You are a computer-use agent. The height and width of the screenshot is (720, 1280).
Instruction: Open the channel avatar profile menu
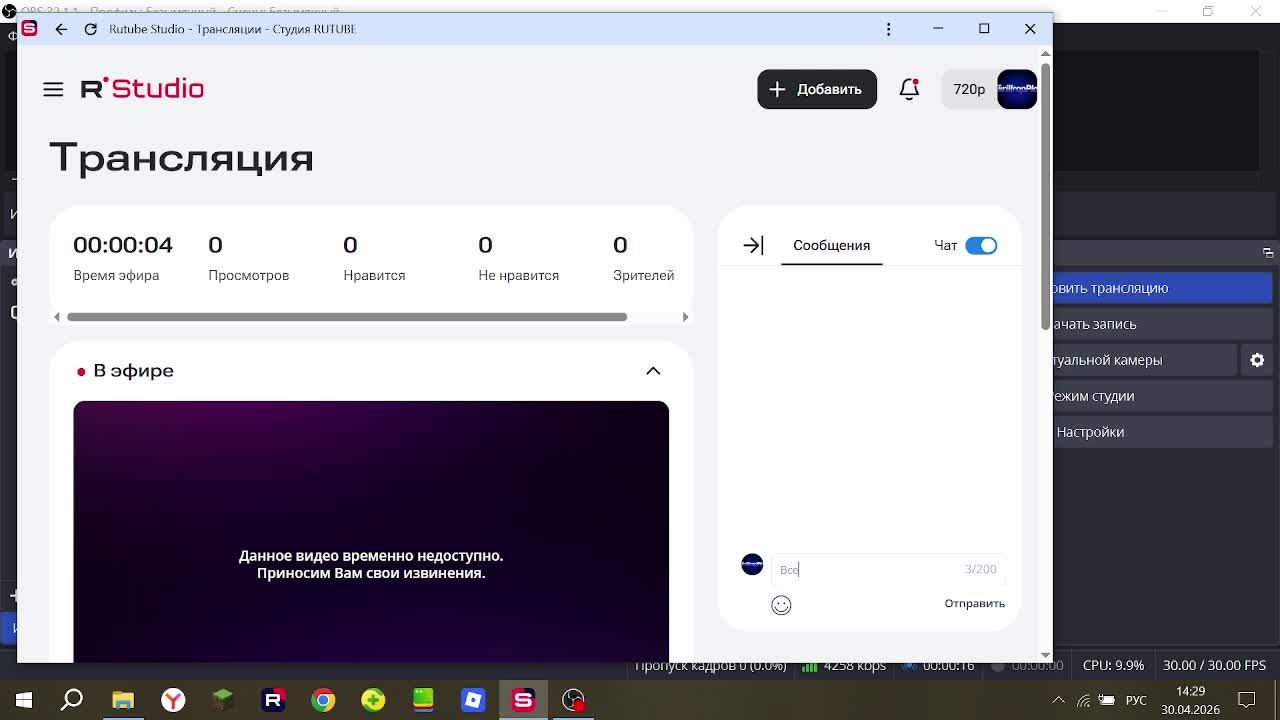pyautogui.click(x=1017, y=89)
